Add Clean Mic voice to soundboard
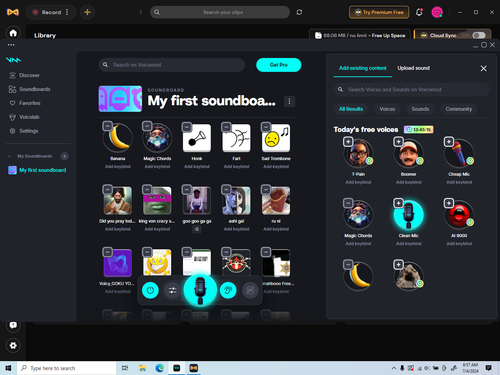 pos(398,203)
